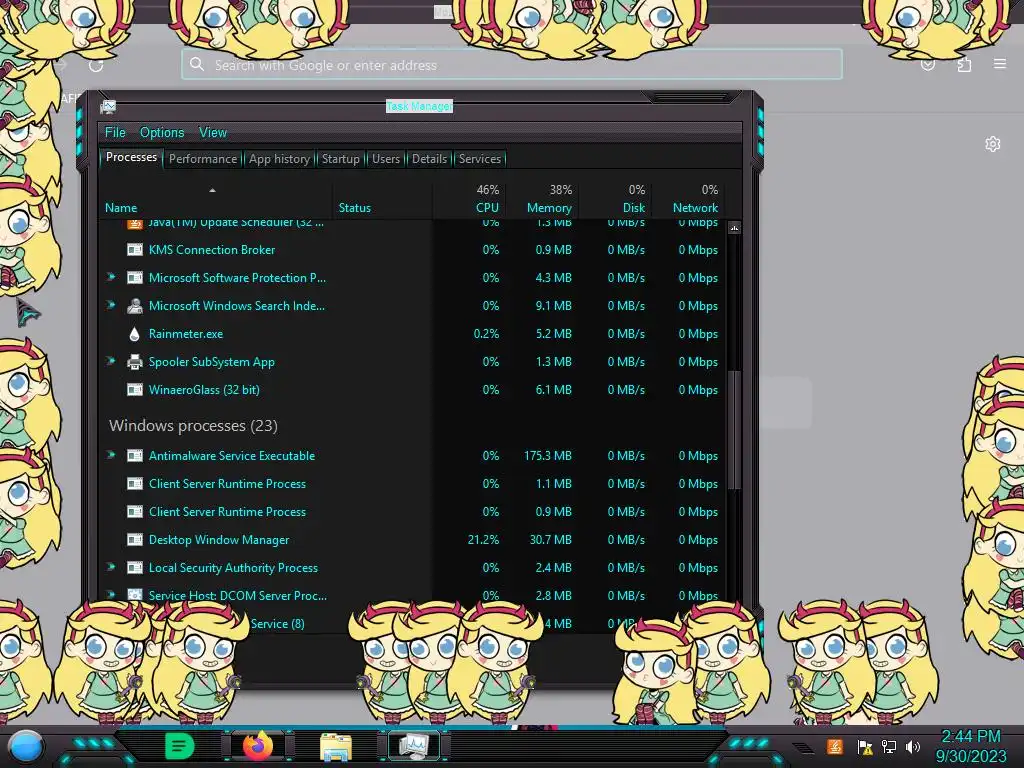
Task: Select the Processes tab
Action: [x=131, y=157]
